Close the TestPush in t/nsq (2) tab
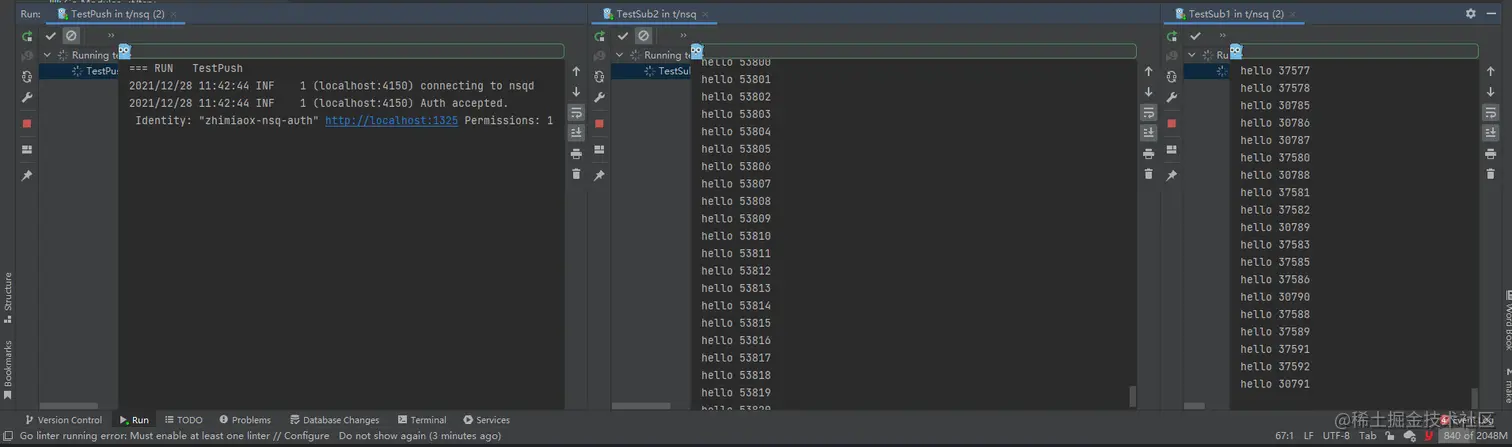Viewport: 1512px width, 447px height. pyautogui.click(x=174, y=14)
